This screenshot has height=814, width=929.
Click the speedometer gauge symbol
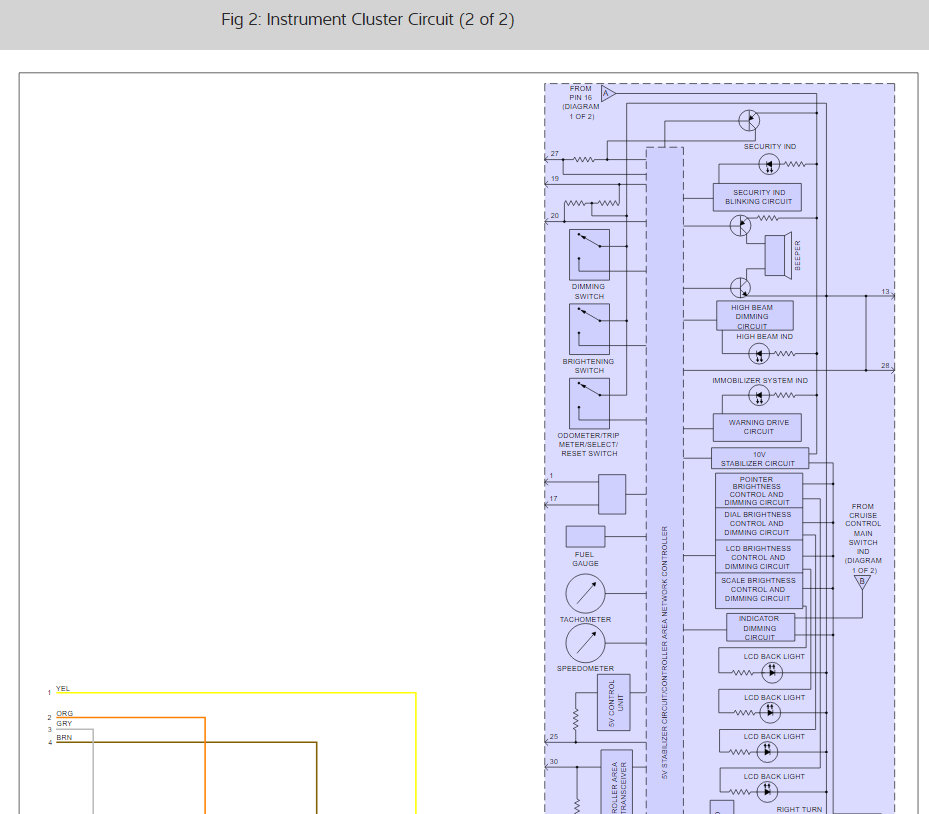[585, 643]
